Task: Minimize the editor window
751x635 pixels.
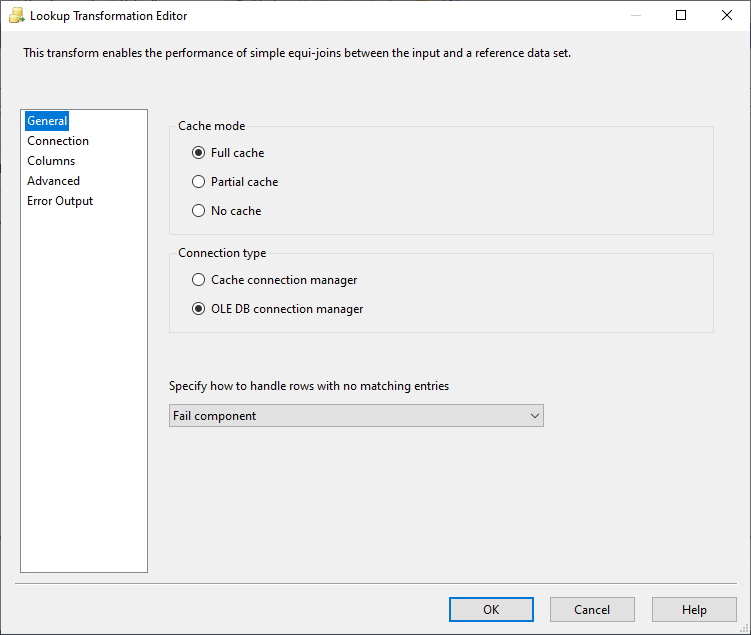Action: pyautogui.click(x=635, y=16)
